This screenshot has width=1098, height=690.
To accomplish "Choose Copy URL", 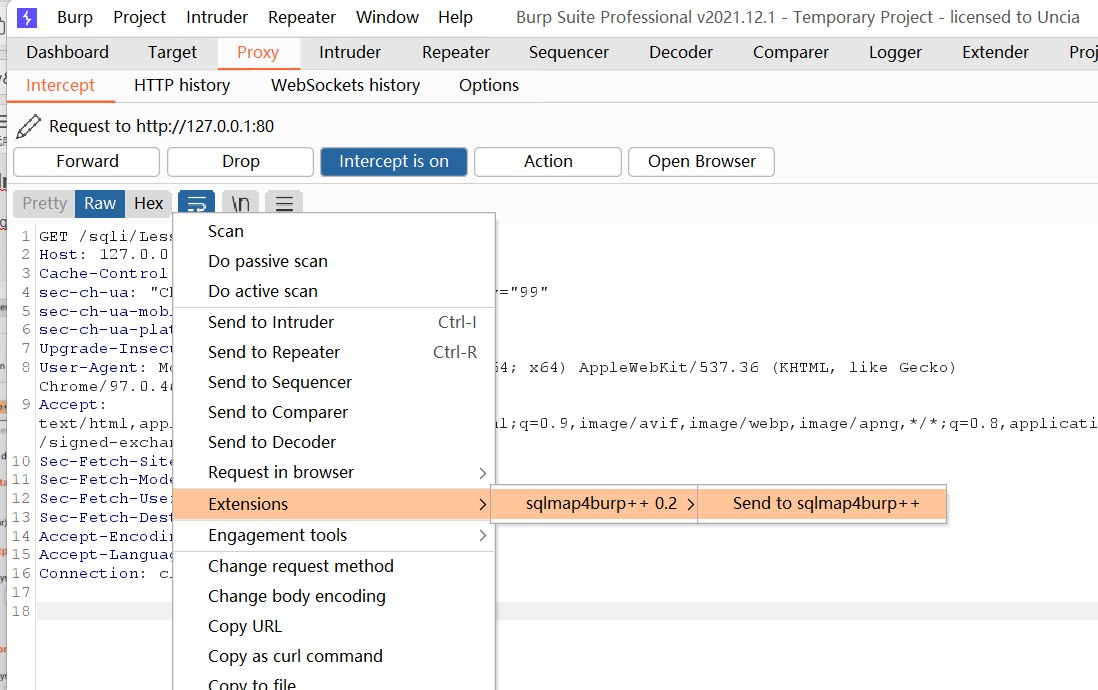I will click(x=334, y=627).
